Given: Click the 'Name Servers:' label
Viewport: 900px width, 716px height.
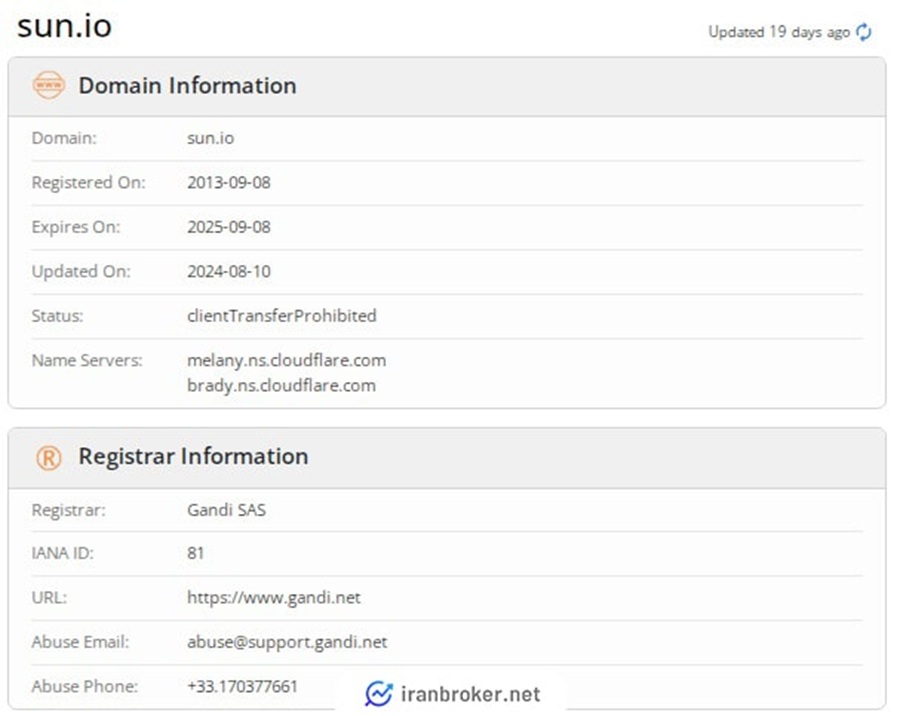Looking at the screenshot, I should pos(87,361).
